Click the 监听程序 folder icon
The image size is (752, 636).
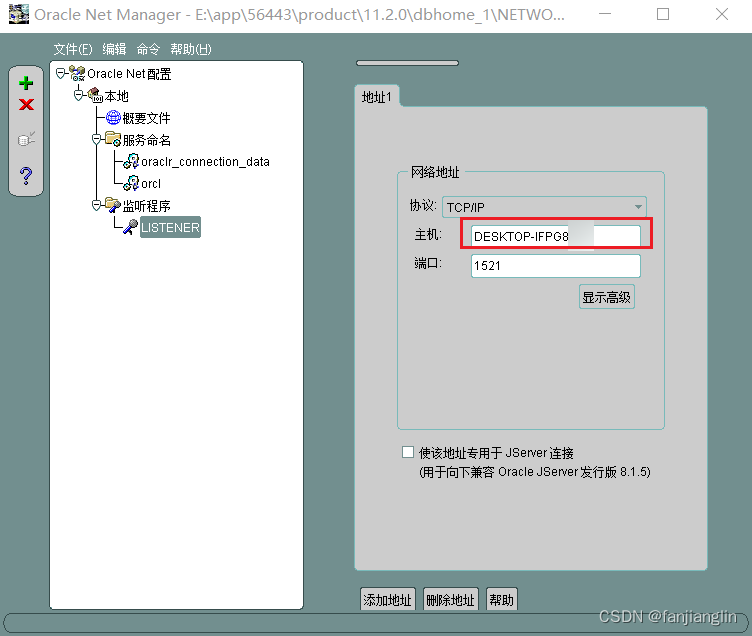113,205
